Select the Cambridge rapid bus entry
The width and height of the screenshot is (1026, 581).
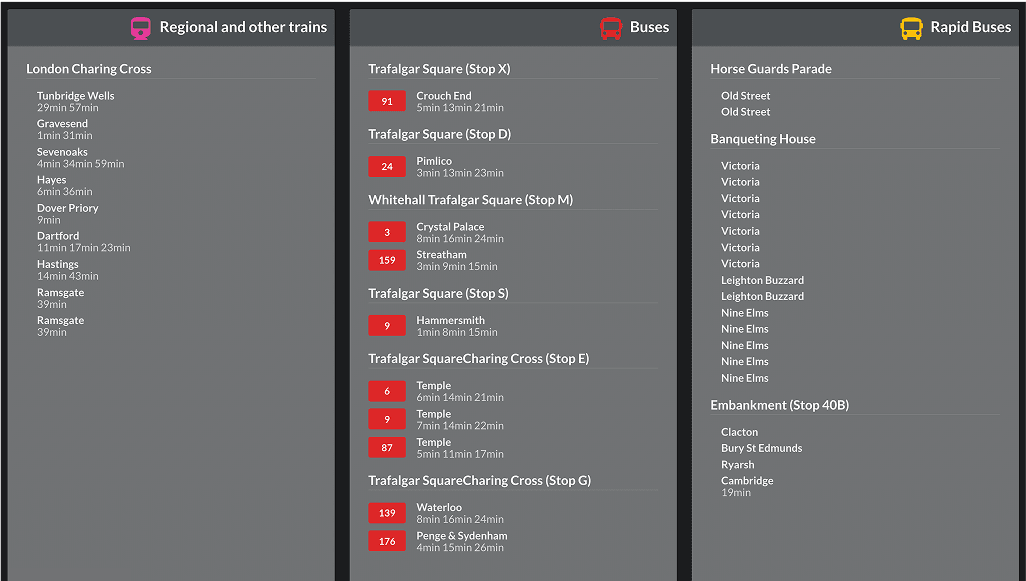(x=747, y=486)
